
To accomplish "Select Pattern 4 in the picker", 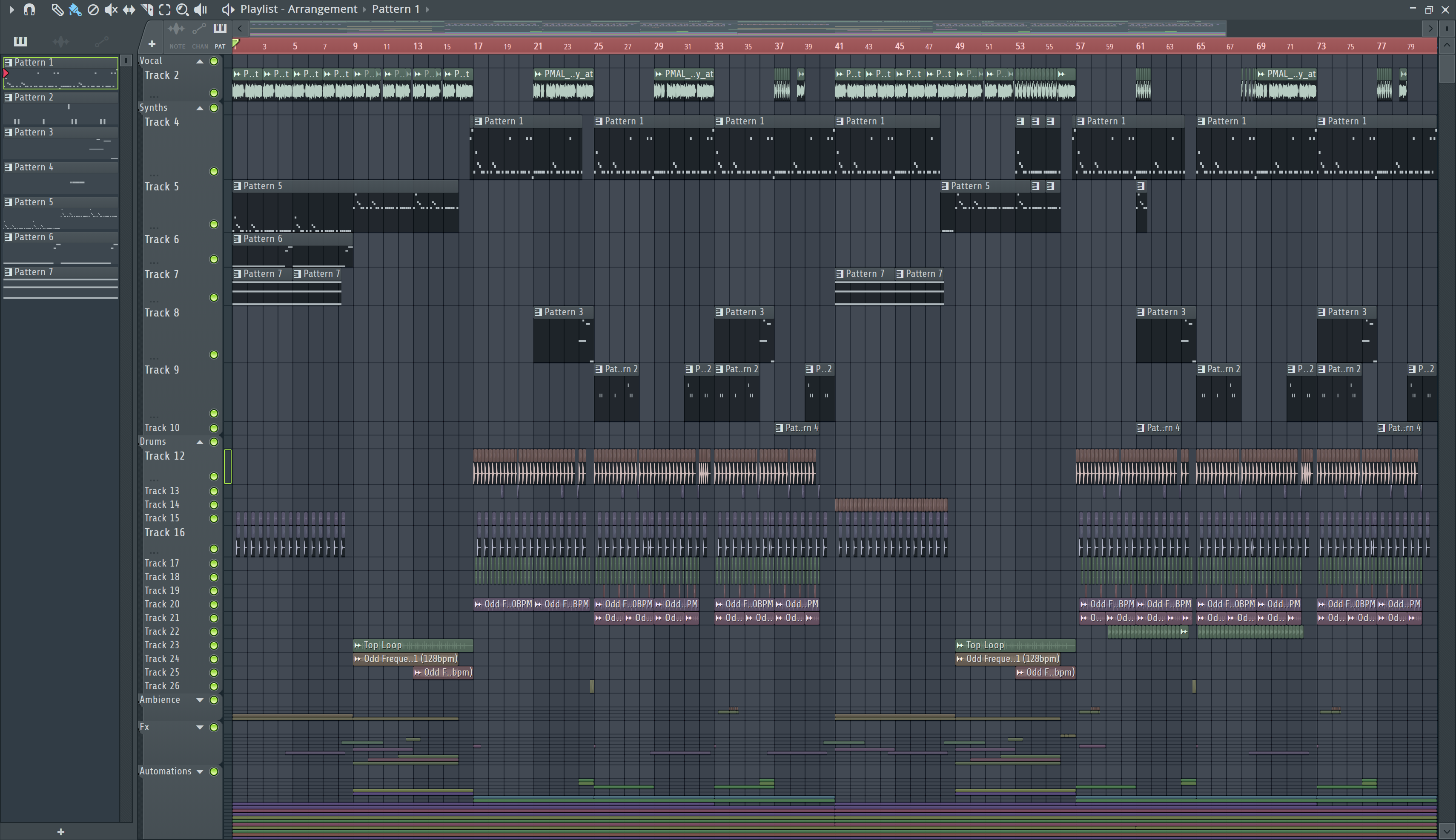I will [60, 178].
